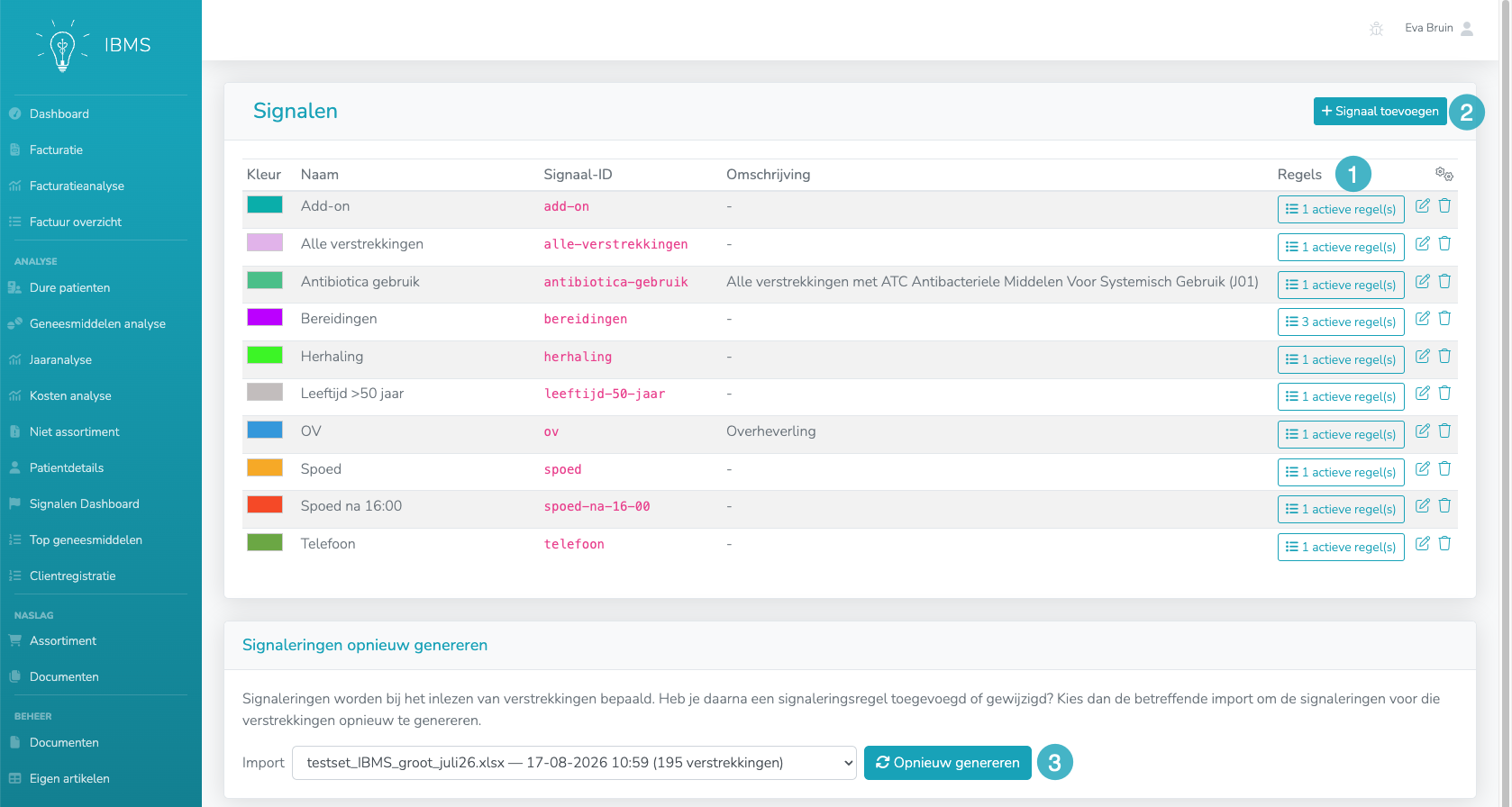The height and width of the screenshot is (807, 1512).
Task: Open Kosten analyse in the sidebar
Action: (x=70, y=396)
